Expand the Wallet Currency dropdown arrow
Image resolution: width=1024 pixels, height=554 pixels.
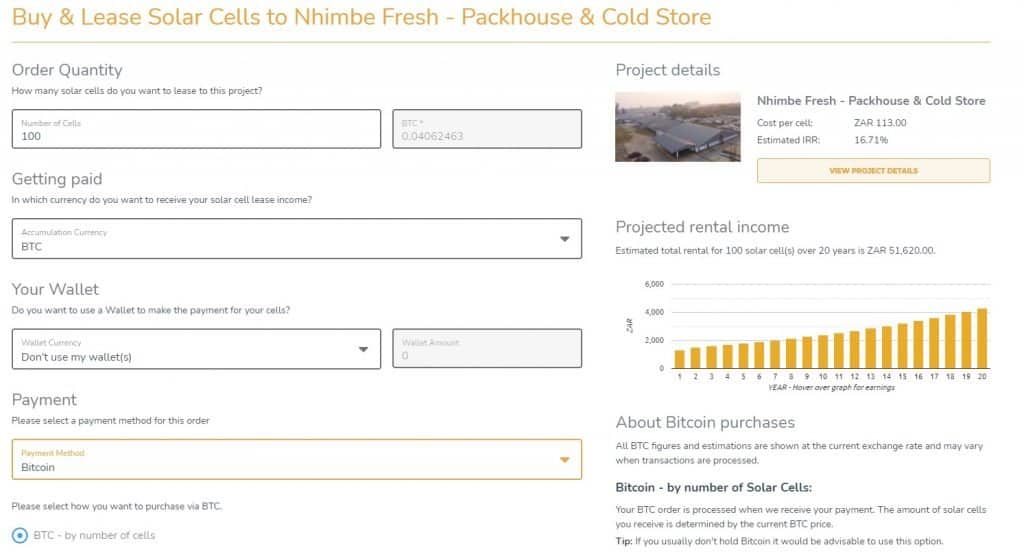coord(363,350)
